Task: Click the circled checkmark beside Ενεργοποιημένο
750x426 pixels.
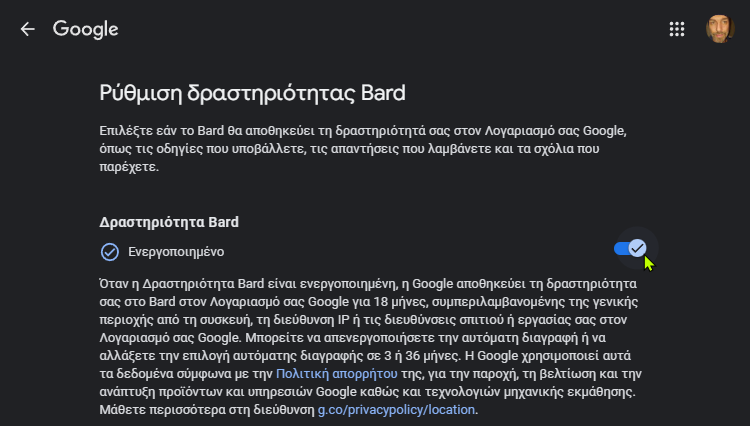Action: pyautogui.click(x=110, y=252)
